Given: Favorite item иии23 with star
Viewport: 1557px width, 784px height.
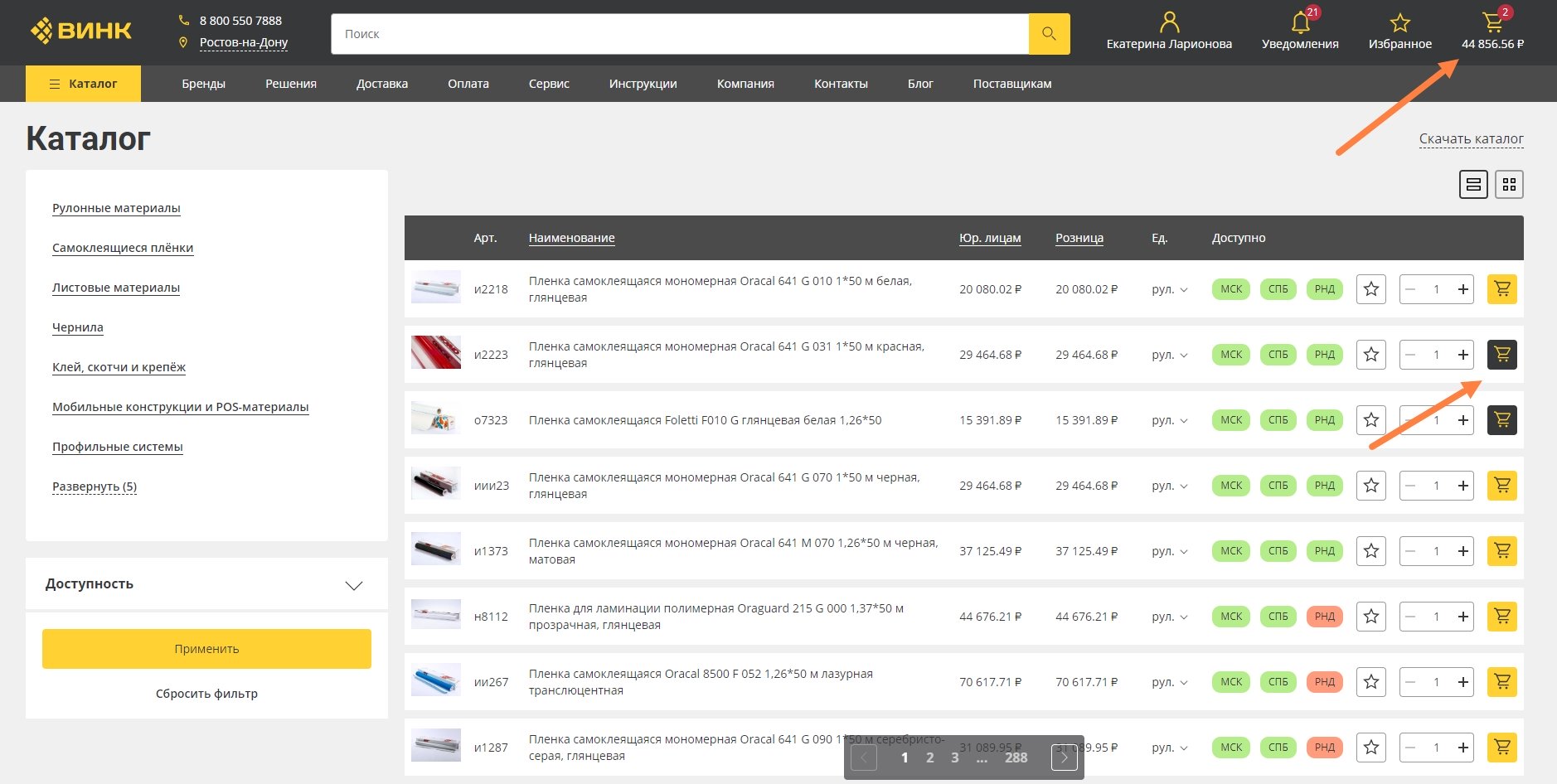Looking at the screenshot, I should point(1371,486).
